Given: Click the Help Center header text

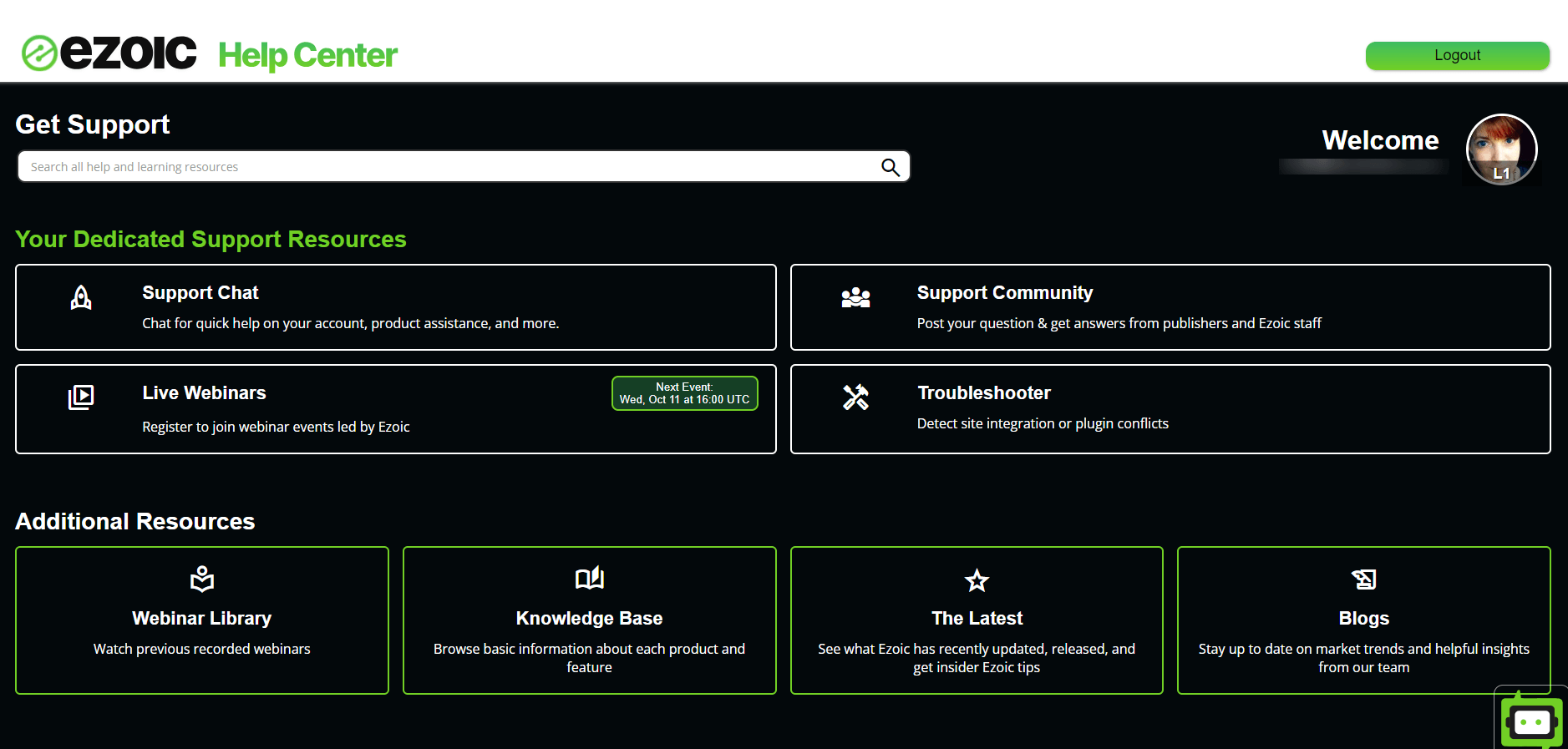Looking at the screenshot, I should point(307,55).
